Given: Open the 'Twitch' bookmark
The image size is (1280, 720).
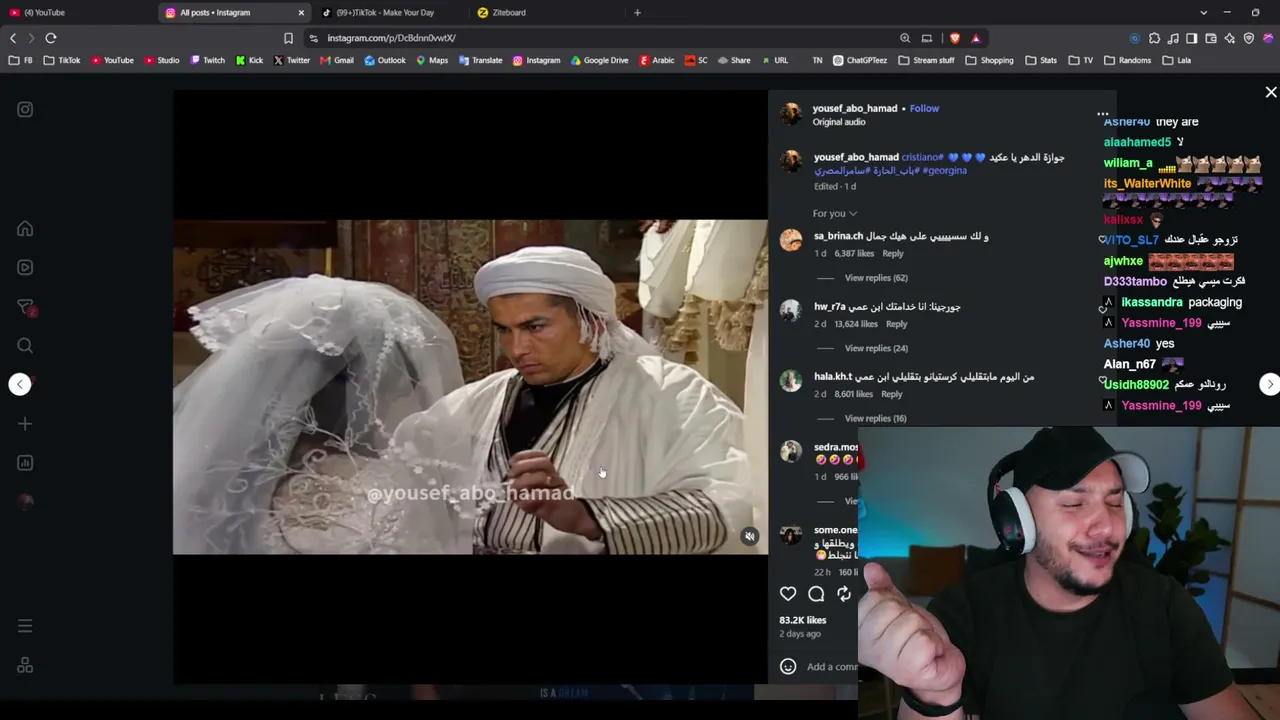Looking at the screenshot, I should point(207,60).
